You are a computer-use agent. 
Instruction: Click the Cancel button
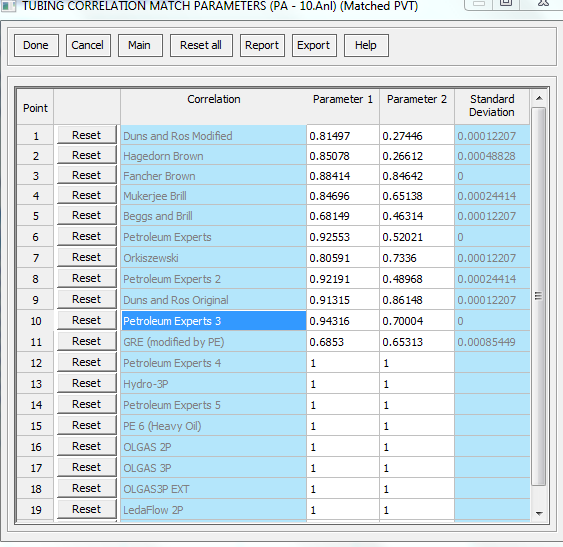[88, 46]
